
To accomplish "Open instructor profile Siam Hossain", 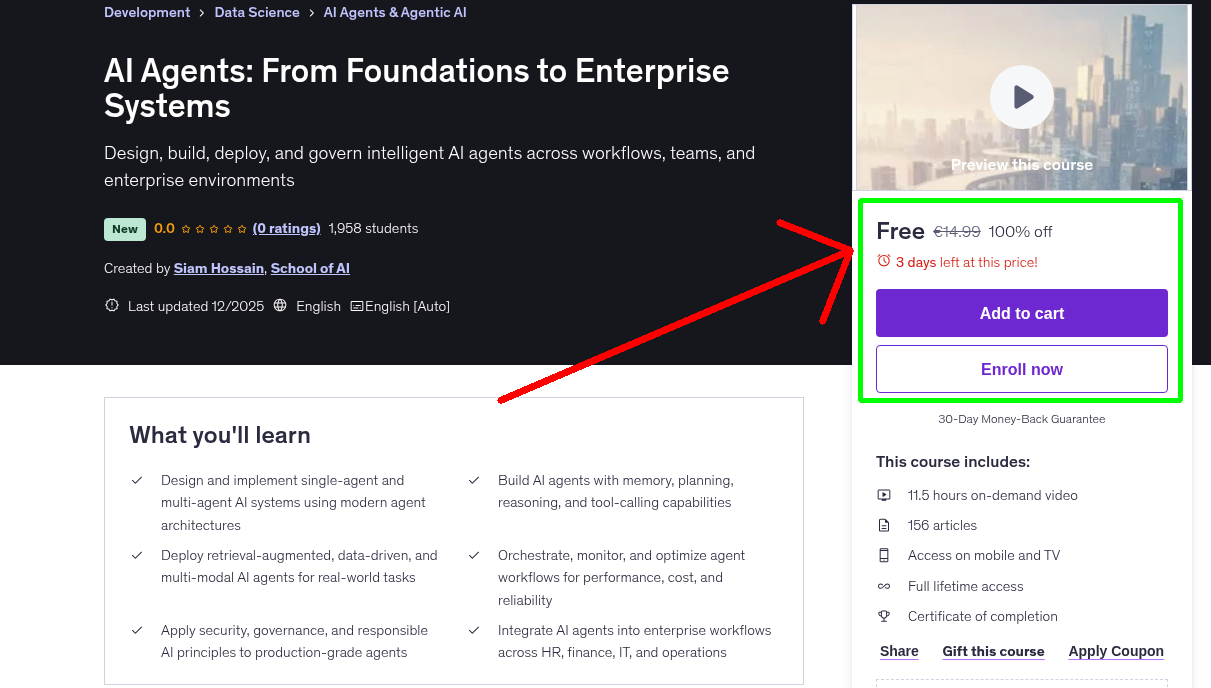I will 218,268.
